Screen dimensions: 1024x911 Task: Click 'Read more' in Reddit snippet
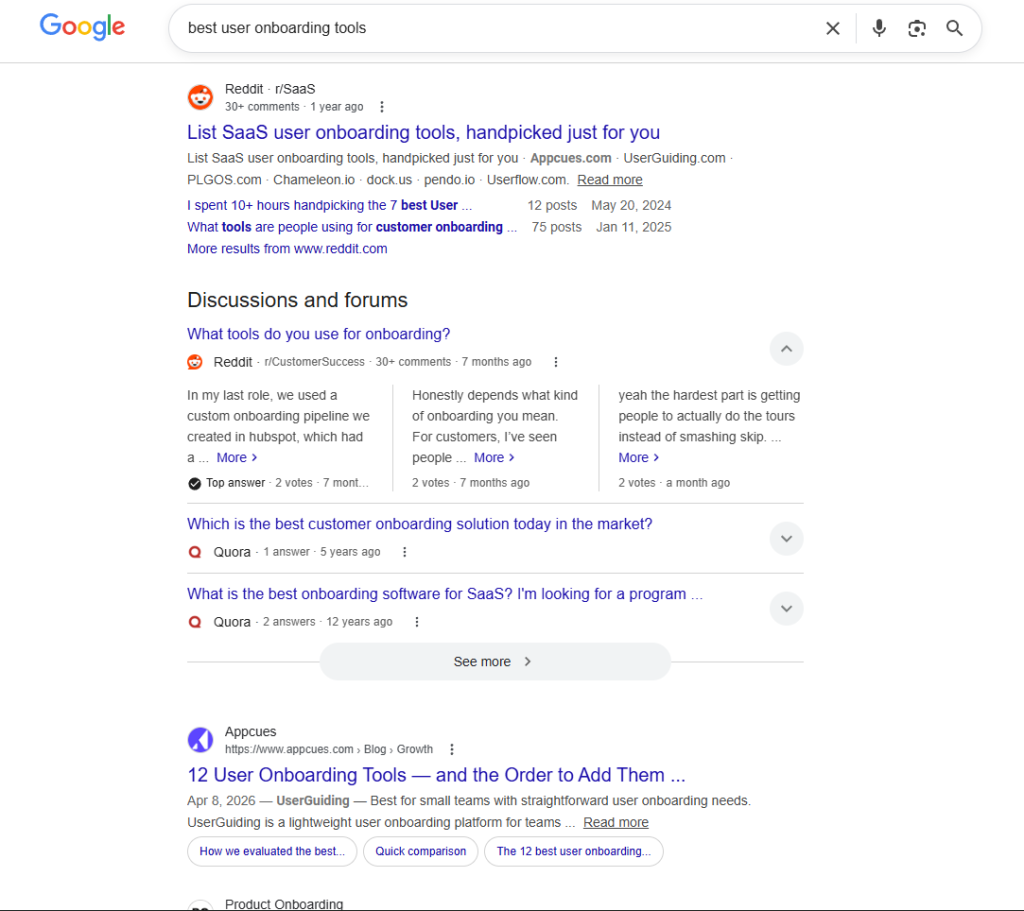pos(609,180)
